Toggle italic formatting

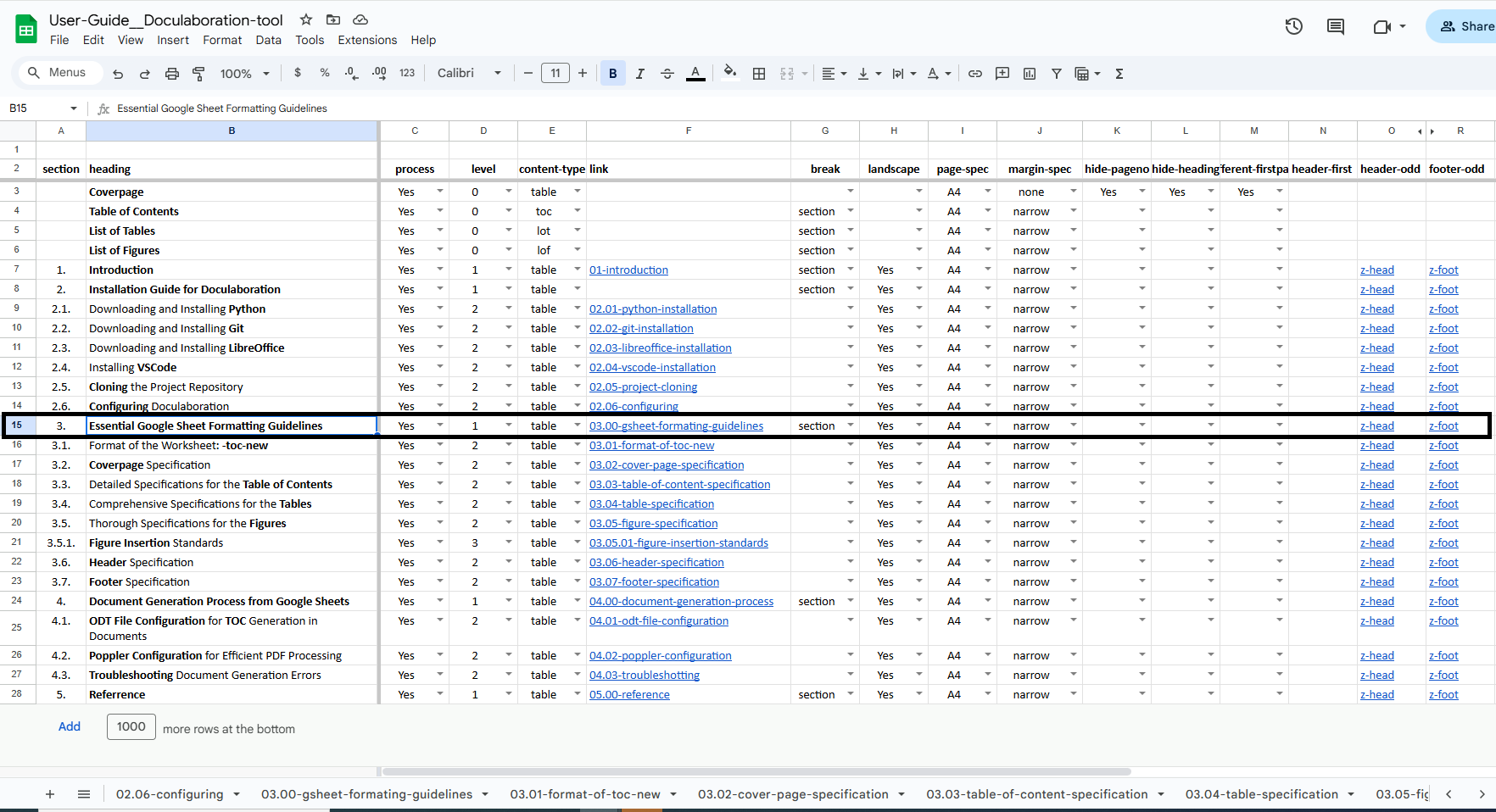point(640,74)
